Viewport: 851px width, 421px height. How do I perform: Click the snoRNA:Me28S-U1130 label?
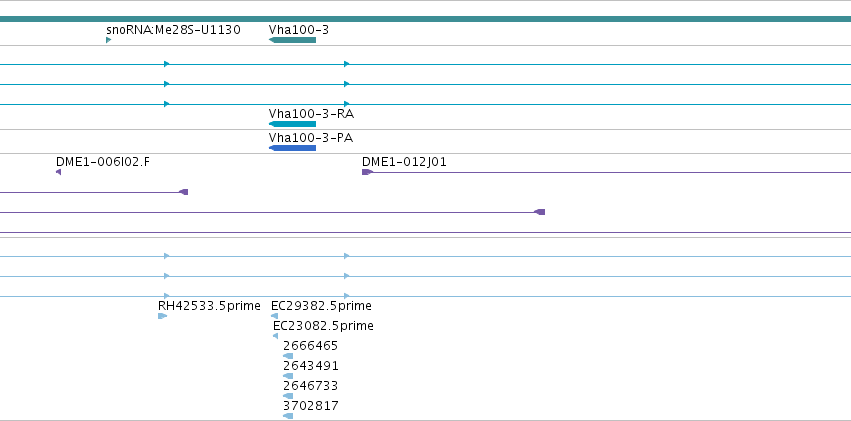173,30
